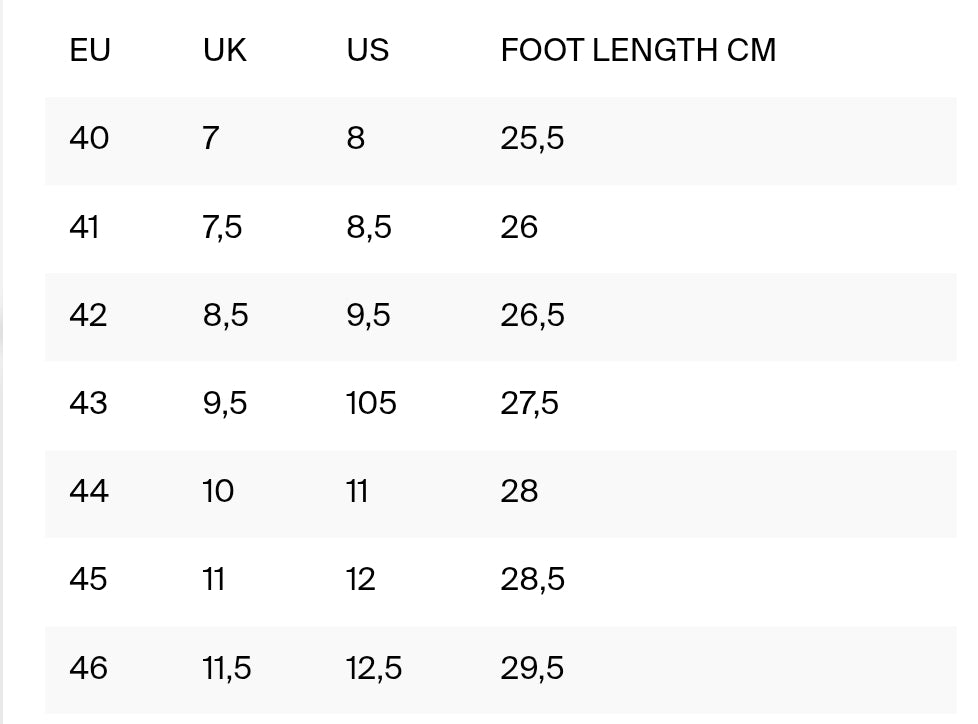Screen dimensions: 978x724
Task: Select EU size 43 cell
Action: click(x=88, y=403)
